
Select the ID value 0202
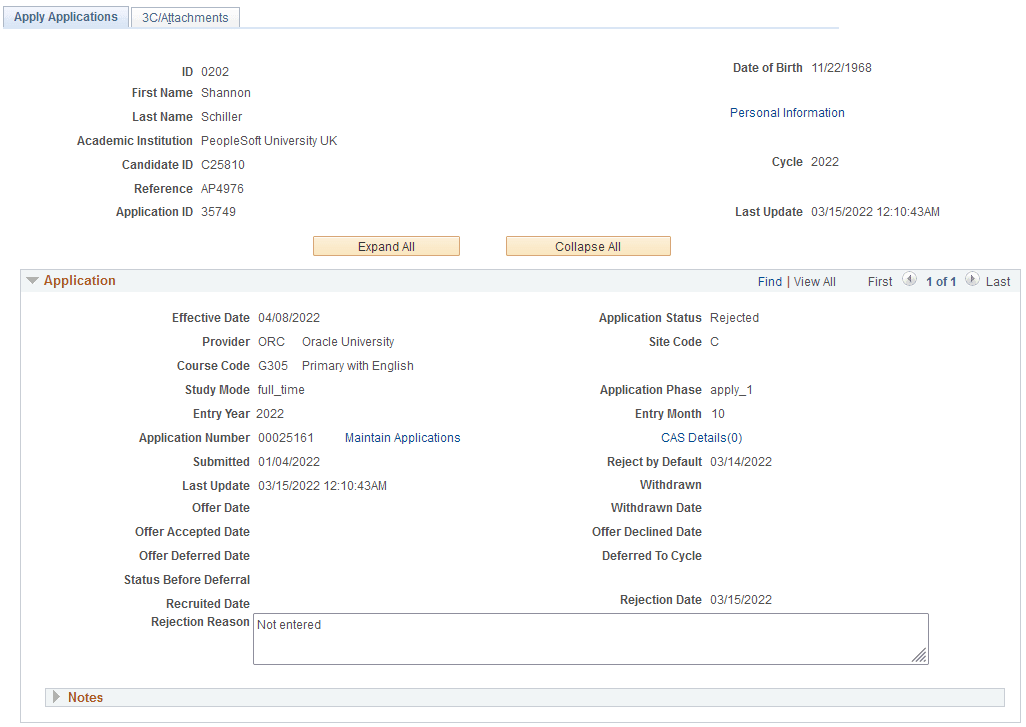pos(215,72)
